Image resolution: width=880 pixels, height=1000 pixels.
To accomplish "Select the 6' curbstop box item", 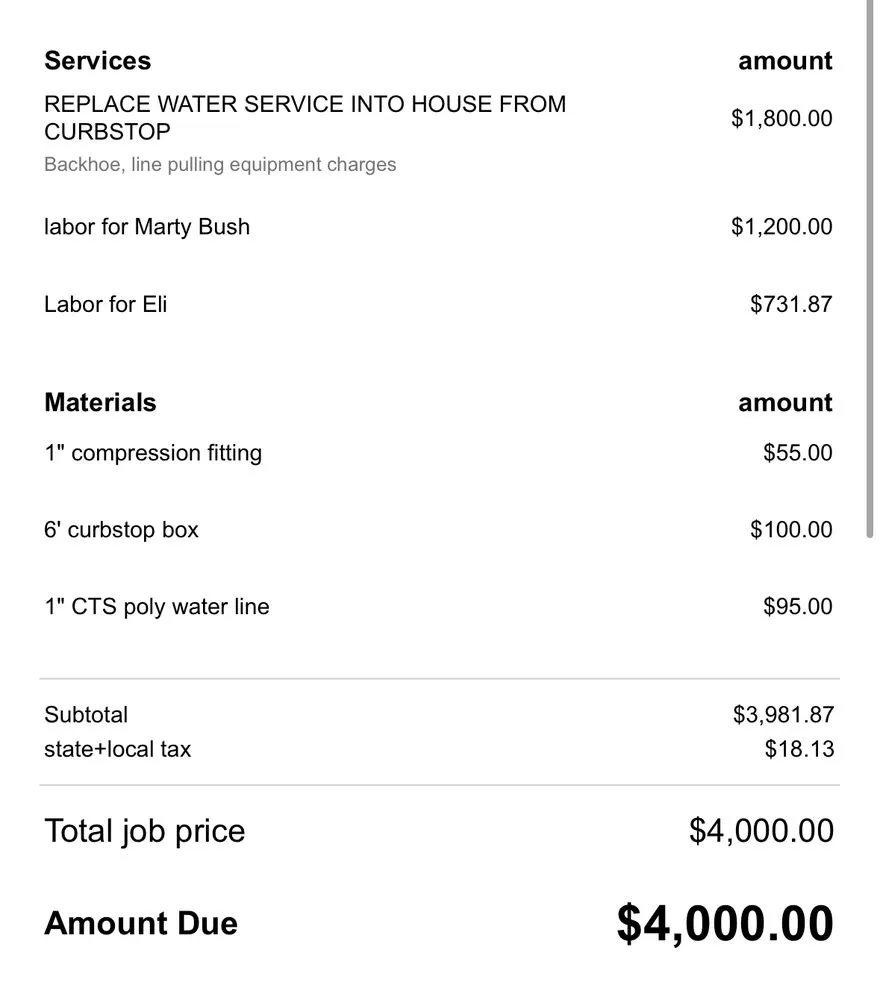I will point(121,530).
